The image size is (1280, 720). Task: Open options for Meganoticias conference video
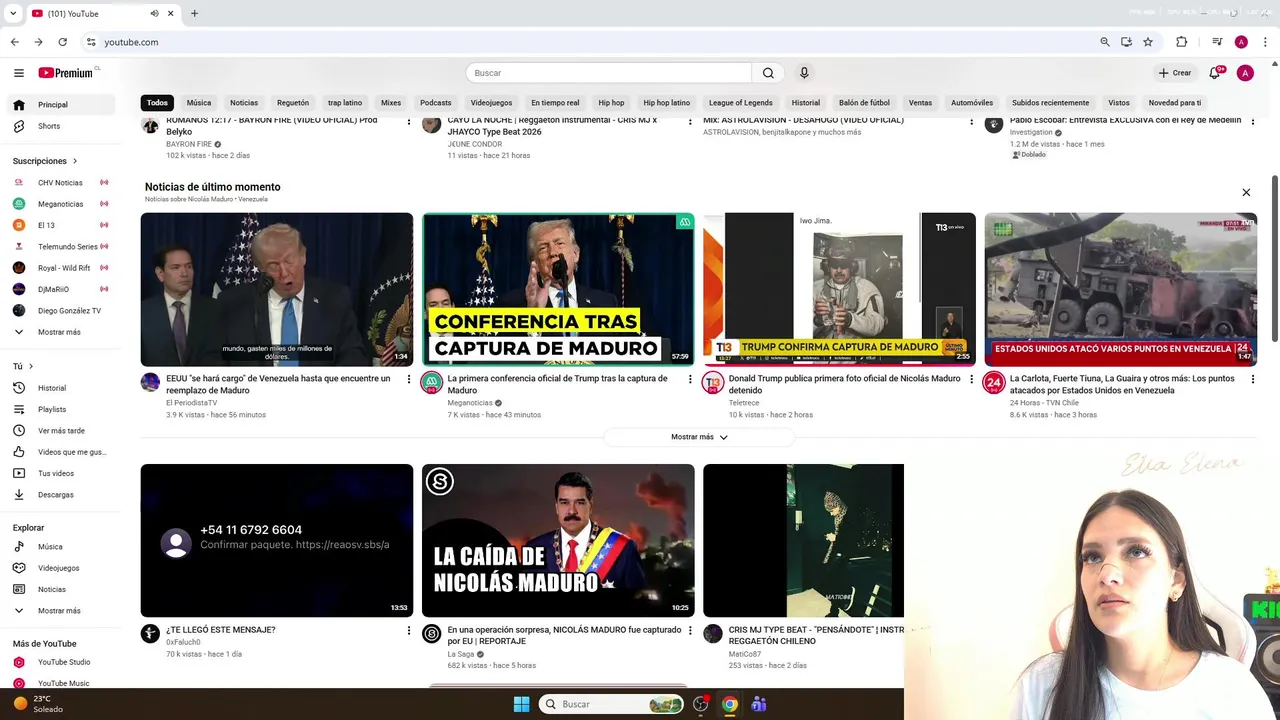click(x=689, y=379)
